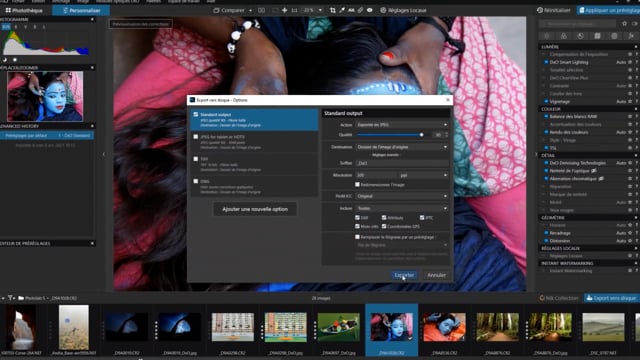Switch to the Photothèque tab

(24, 10)
